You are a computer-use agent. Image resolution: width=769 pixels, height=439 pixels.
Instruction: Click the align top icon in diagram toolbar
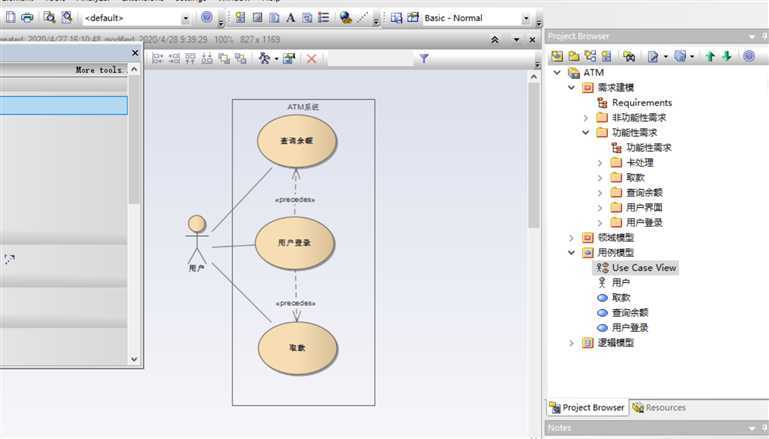pyautogui.click(x=190, y=59)
